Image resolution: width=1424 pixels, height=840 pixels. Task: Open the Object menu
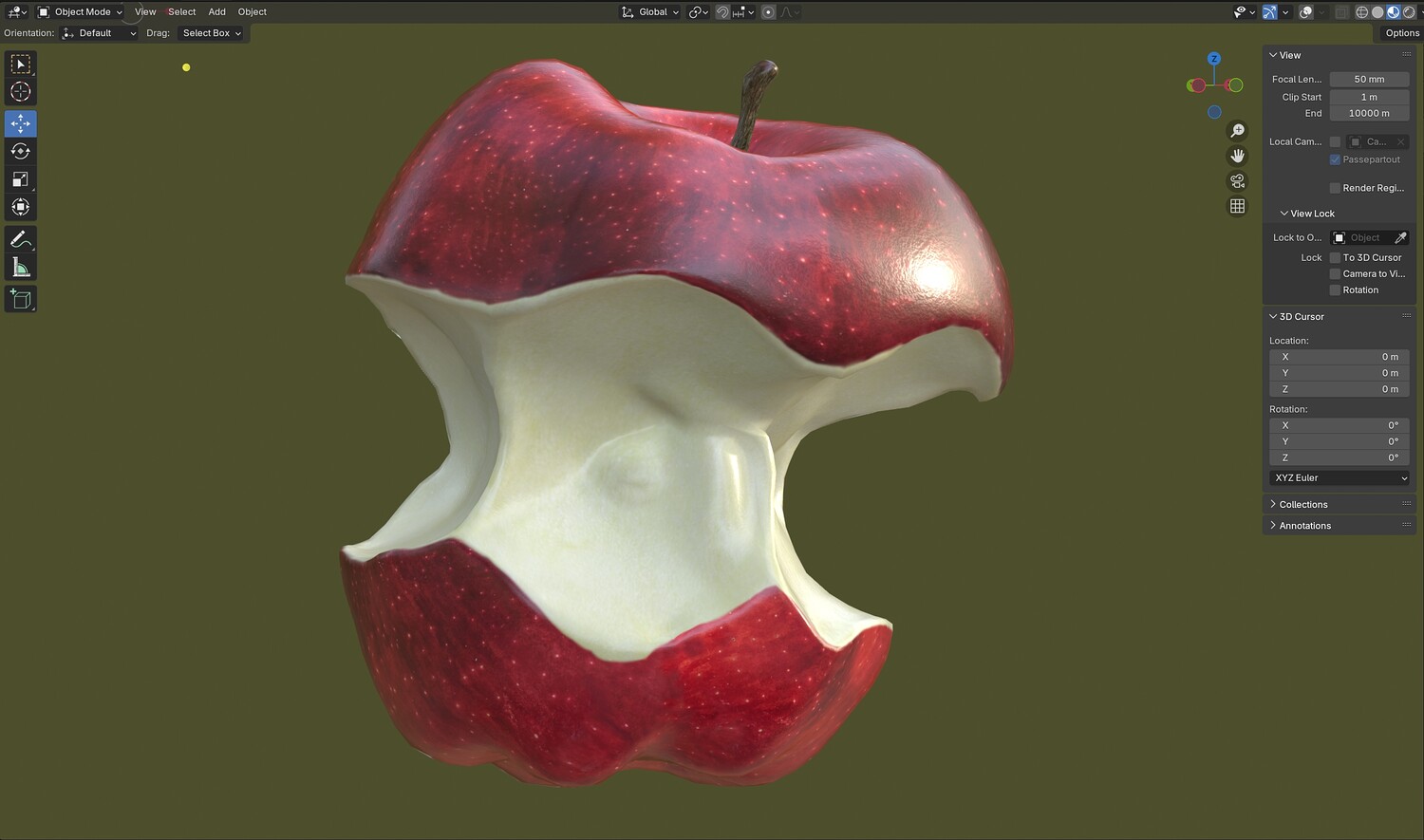point(252,11)
